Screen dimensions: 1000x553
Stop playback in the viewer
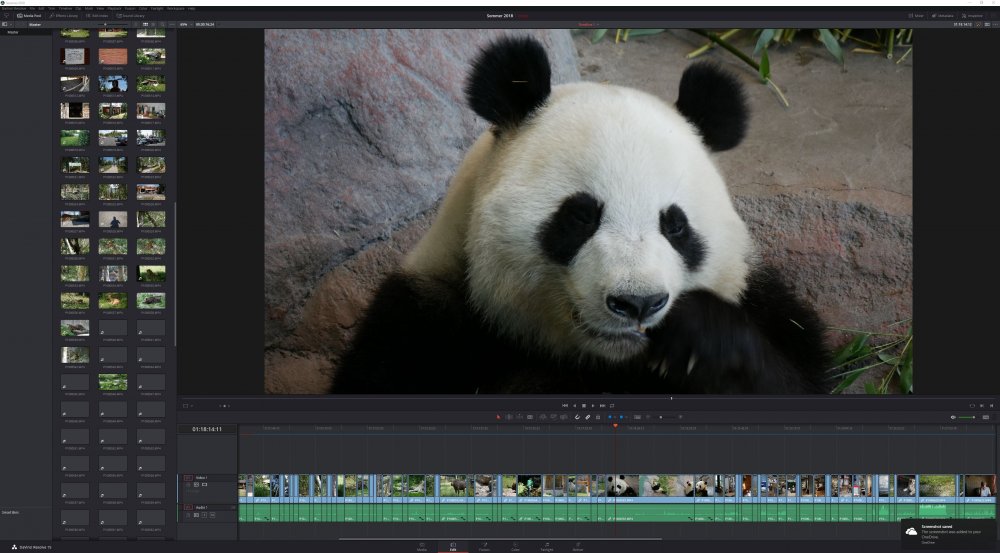[584, 406]
